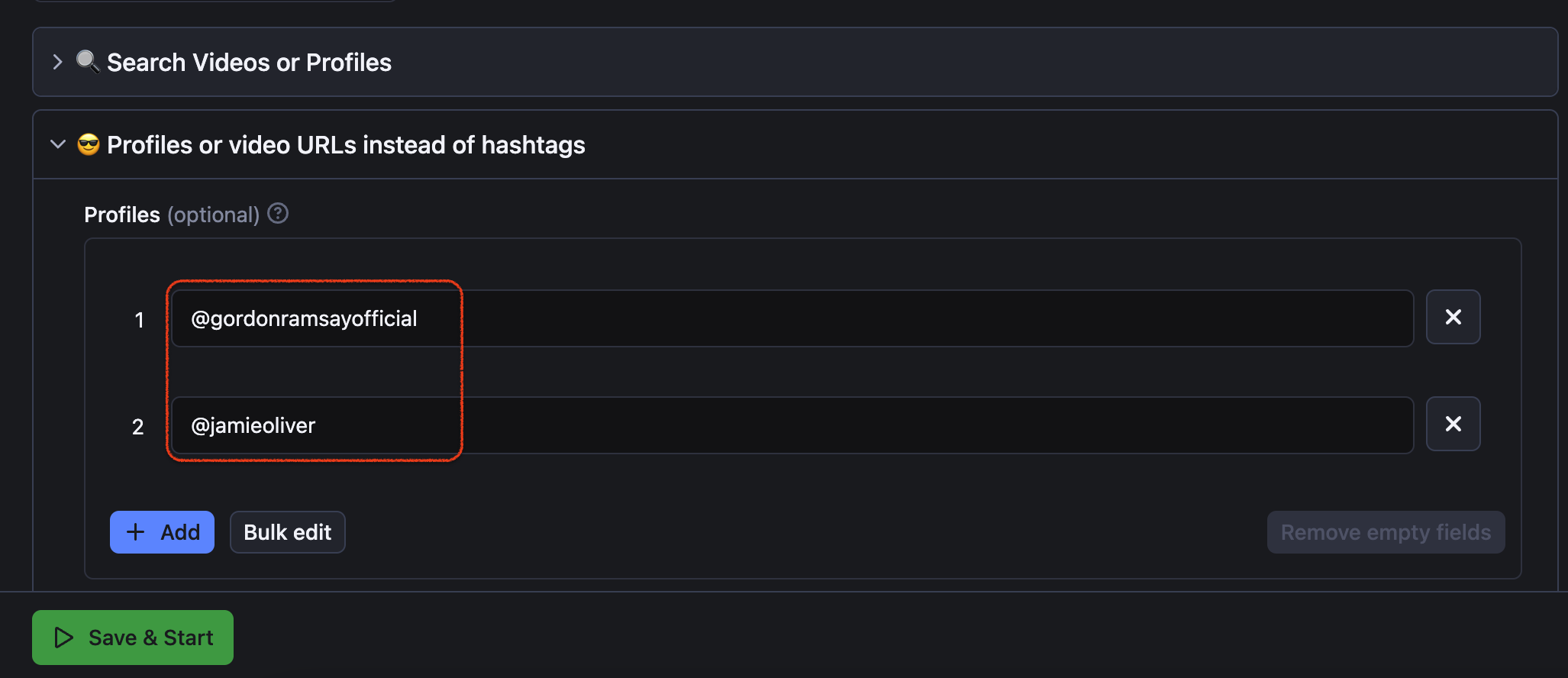The image size is (1568, 678).
Task: Click the Profiles field label
Action: 122,215
